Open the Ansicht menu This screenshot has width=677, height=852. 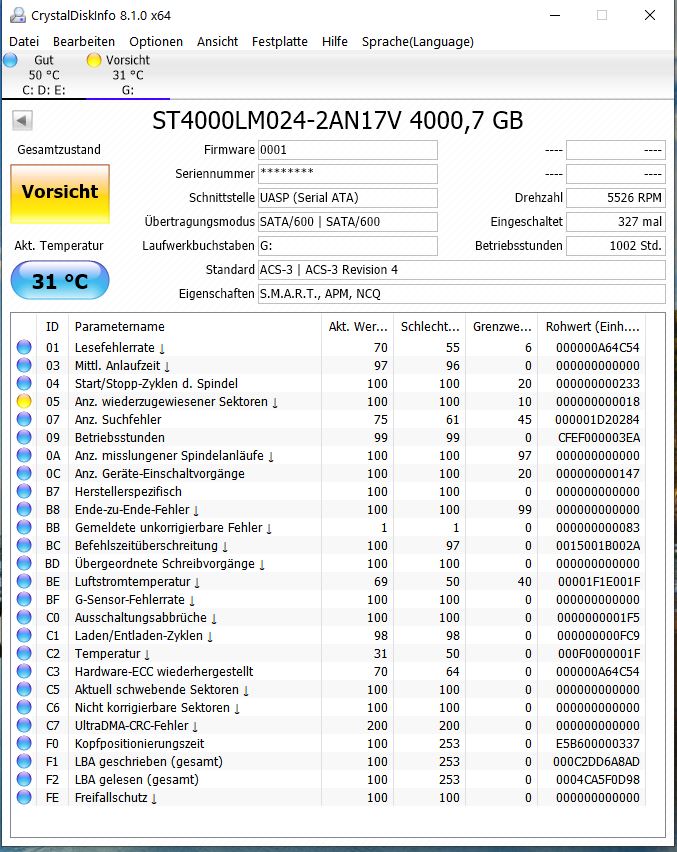pyautogui.click(x=217, y=41)
